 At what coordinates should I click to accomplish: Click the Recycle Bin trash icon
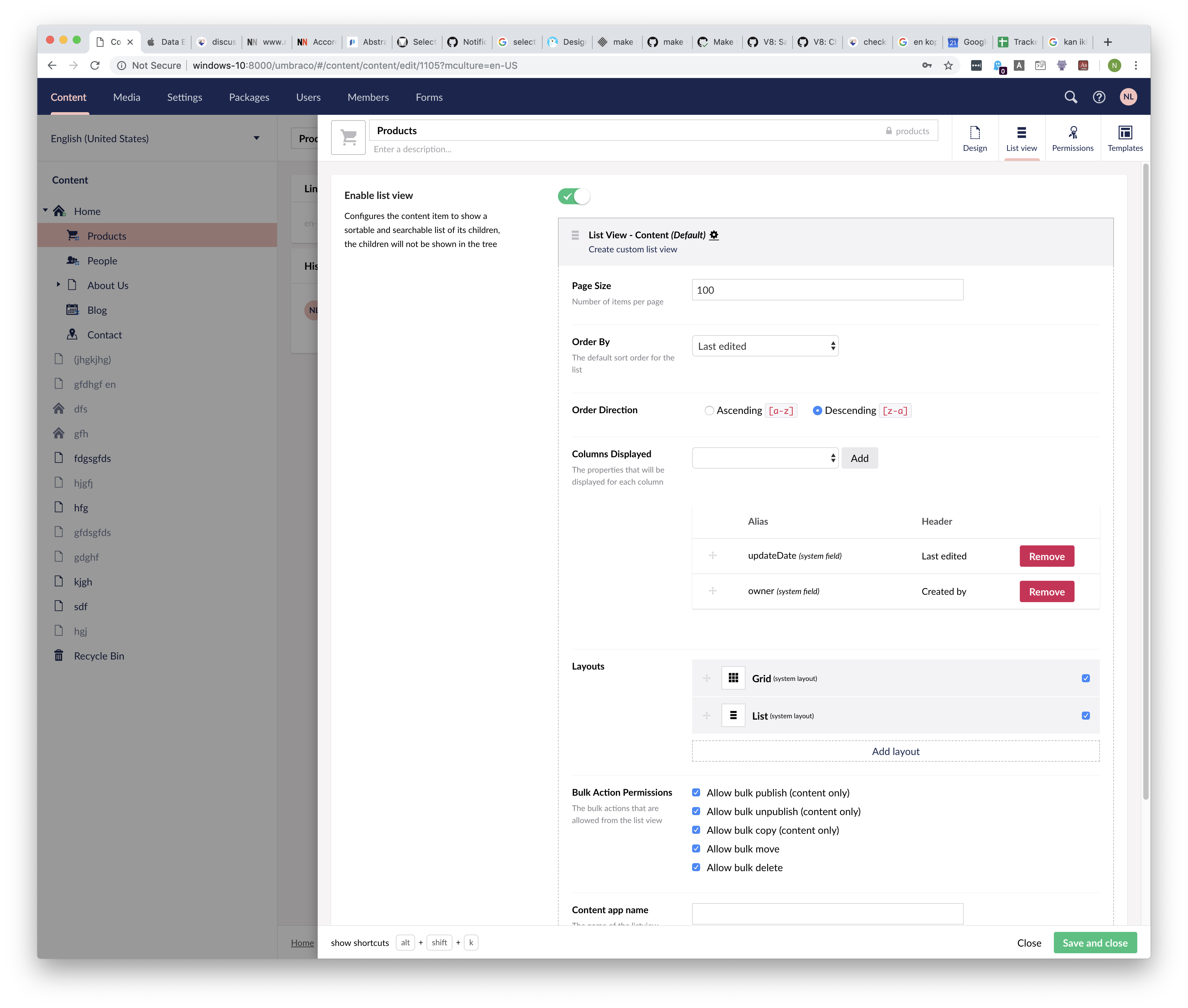click(59, 656)
